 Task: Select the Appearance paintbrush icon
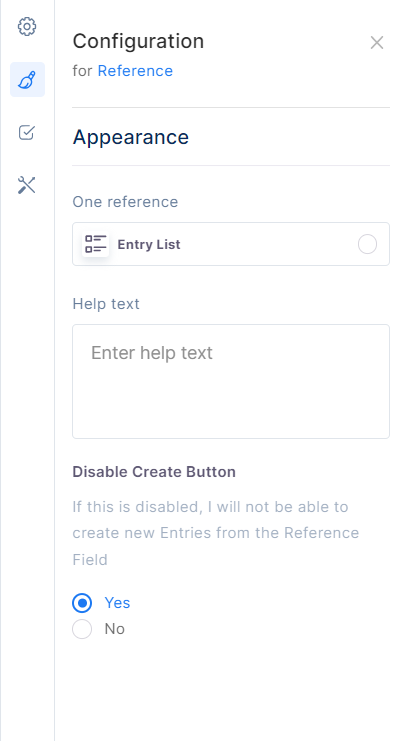(x=27, y=79)
